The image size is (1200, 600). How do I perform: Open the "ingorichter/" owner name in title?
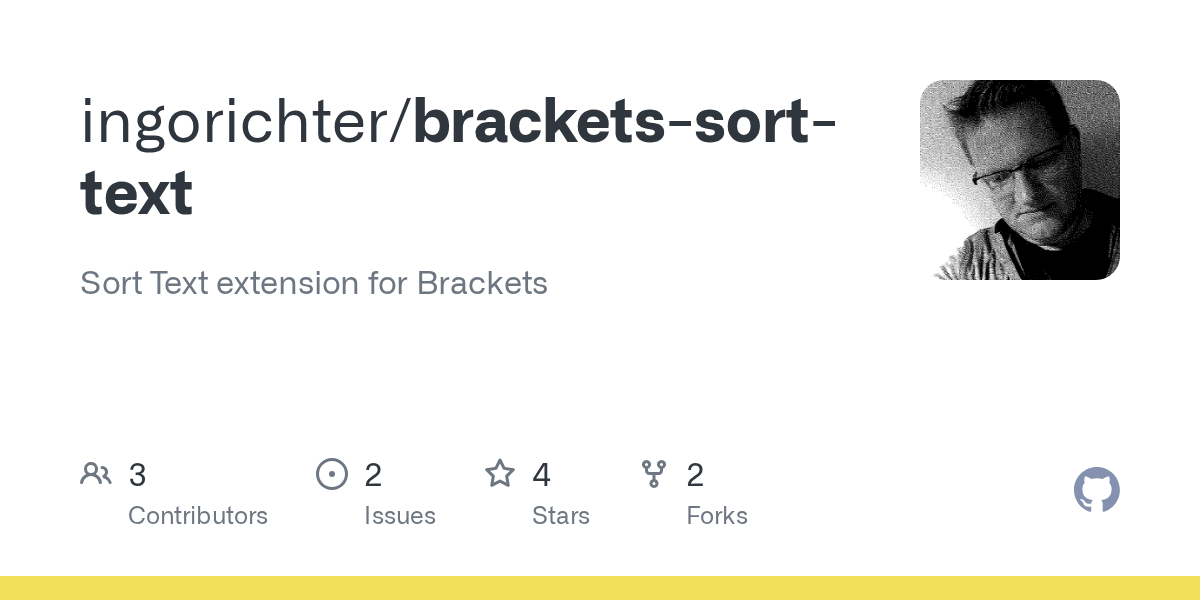(245, 120)
